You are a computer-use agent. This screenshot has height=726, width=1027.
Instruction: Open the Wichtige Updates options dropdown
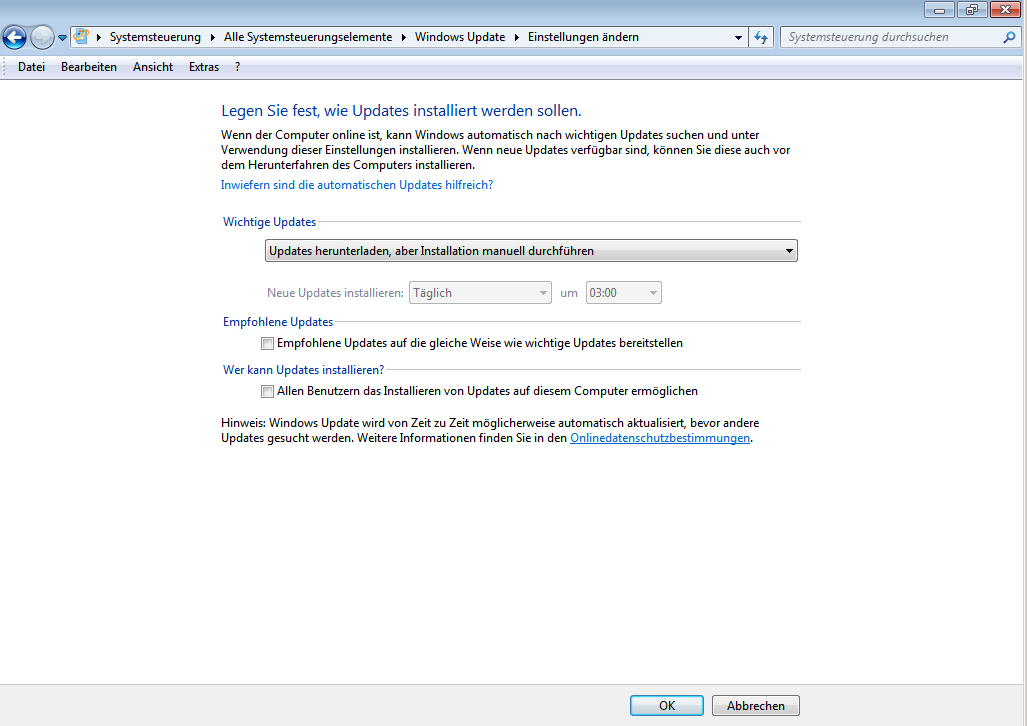(531, 251)
